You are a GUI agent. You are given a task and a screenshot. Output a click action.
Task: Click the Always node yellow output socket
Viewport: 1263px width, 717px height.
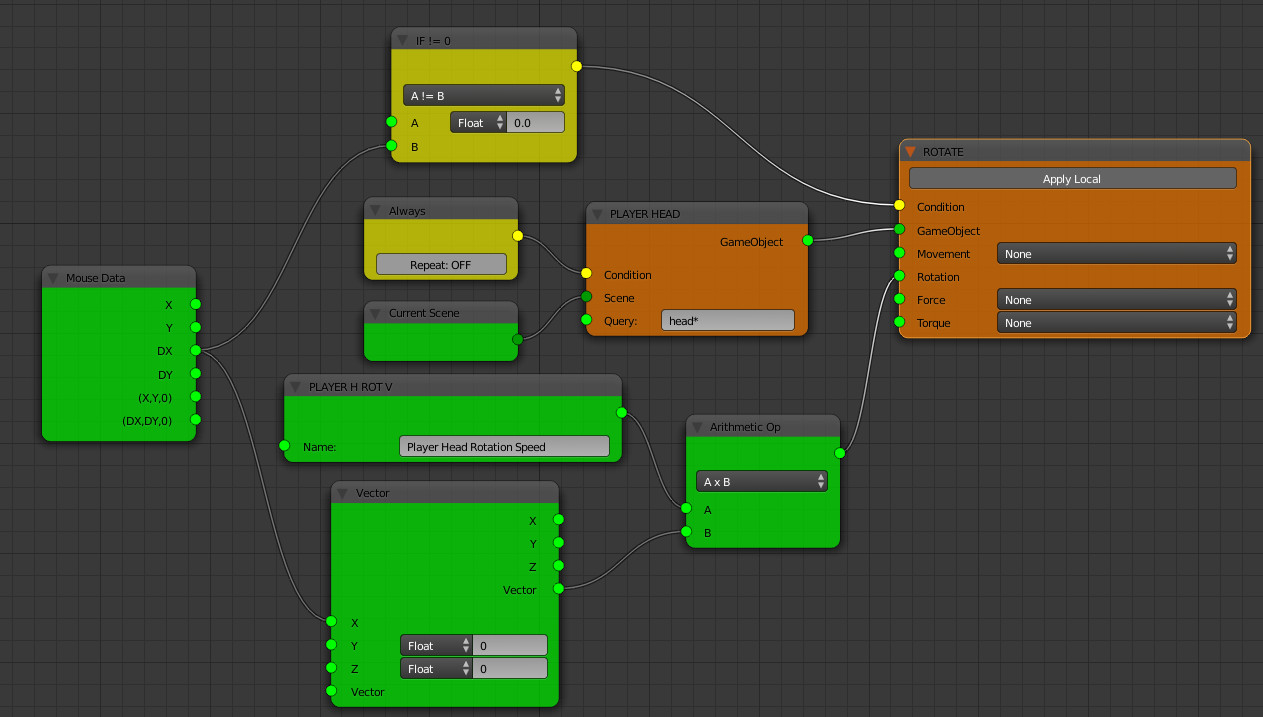pos(518,236)
